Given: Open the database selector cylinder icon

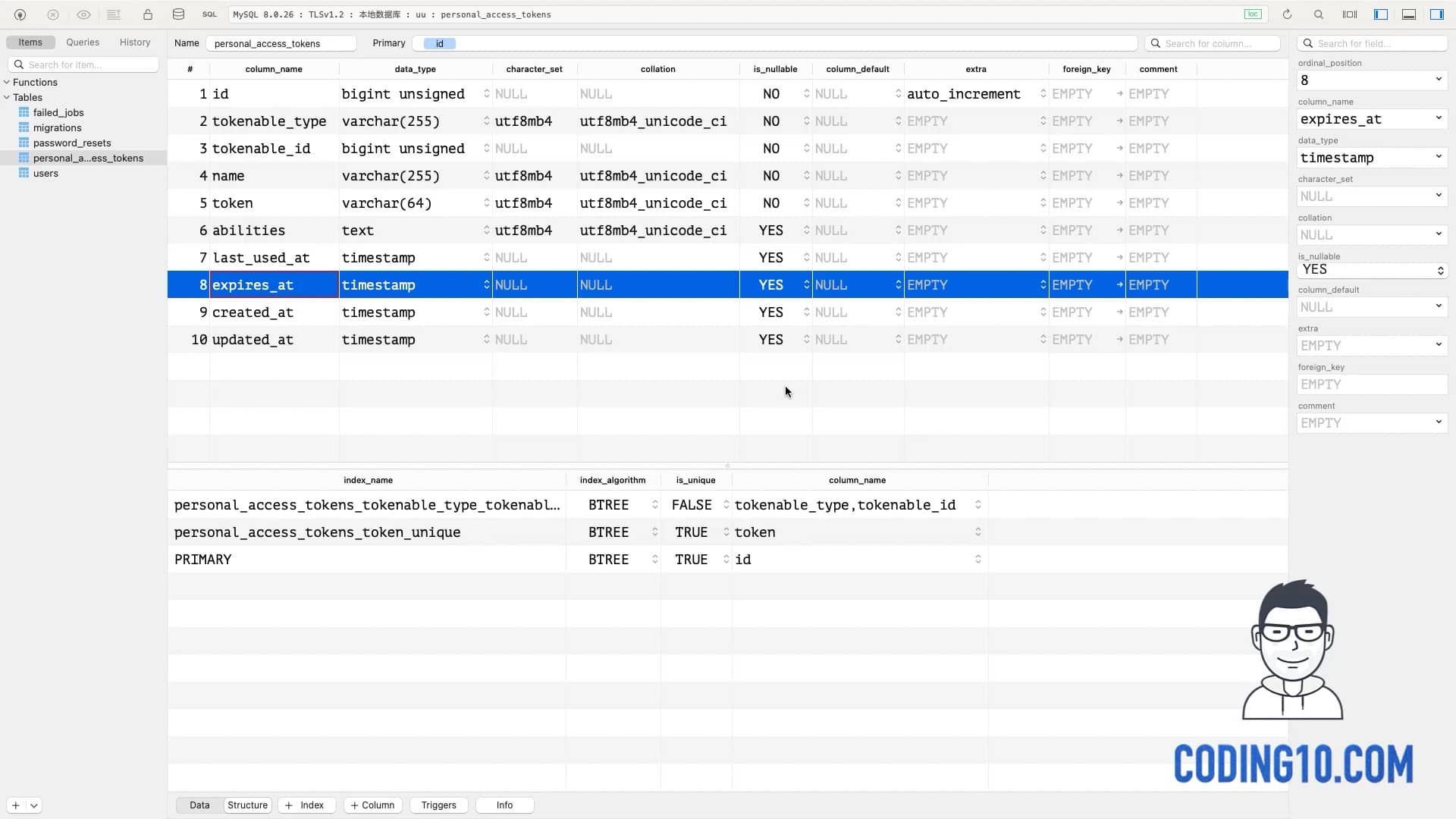Looking at the screenshot, I should pyautogui.click(x=178, y=14).
